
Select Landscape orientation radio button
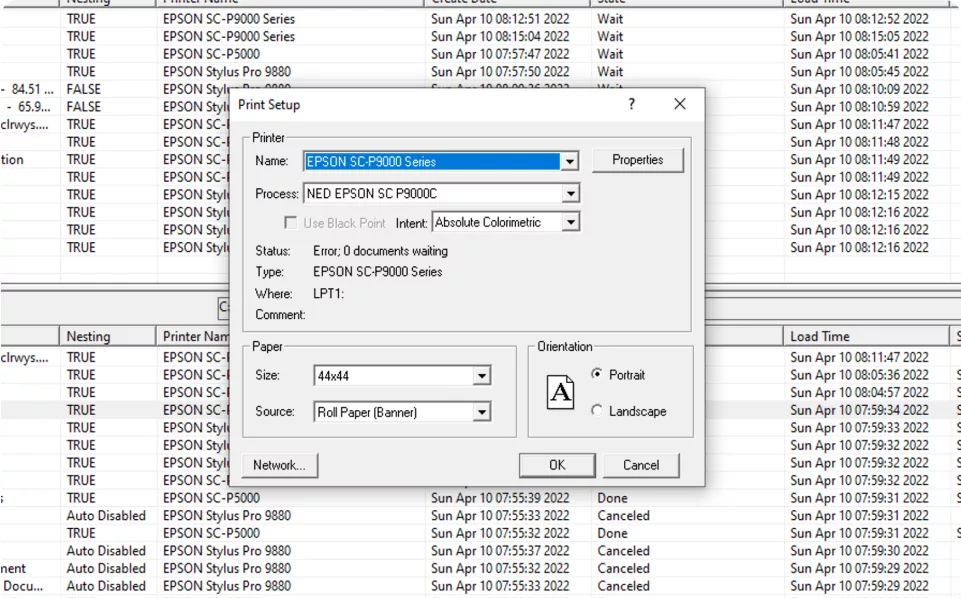coord(597,411)
